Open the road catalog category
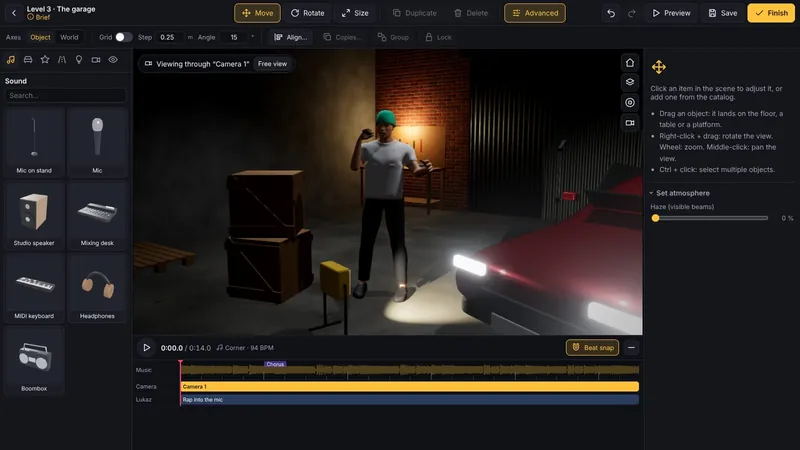 62,60
